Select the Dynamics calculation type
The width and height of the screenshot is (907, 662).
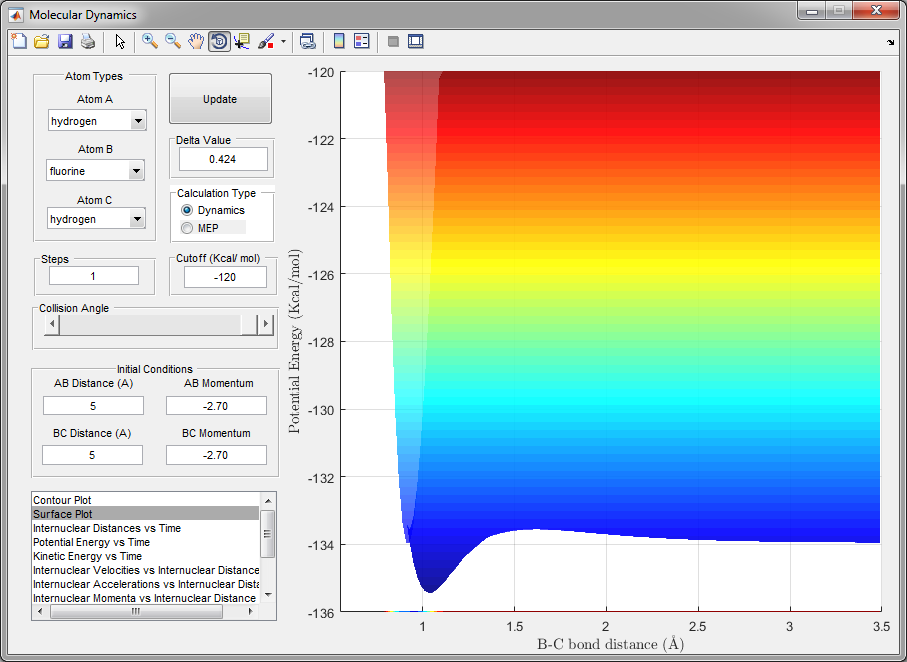(187, 210)
